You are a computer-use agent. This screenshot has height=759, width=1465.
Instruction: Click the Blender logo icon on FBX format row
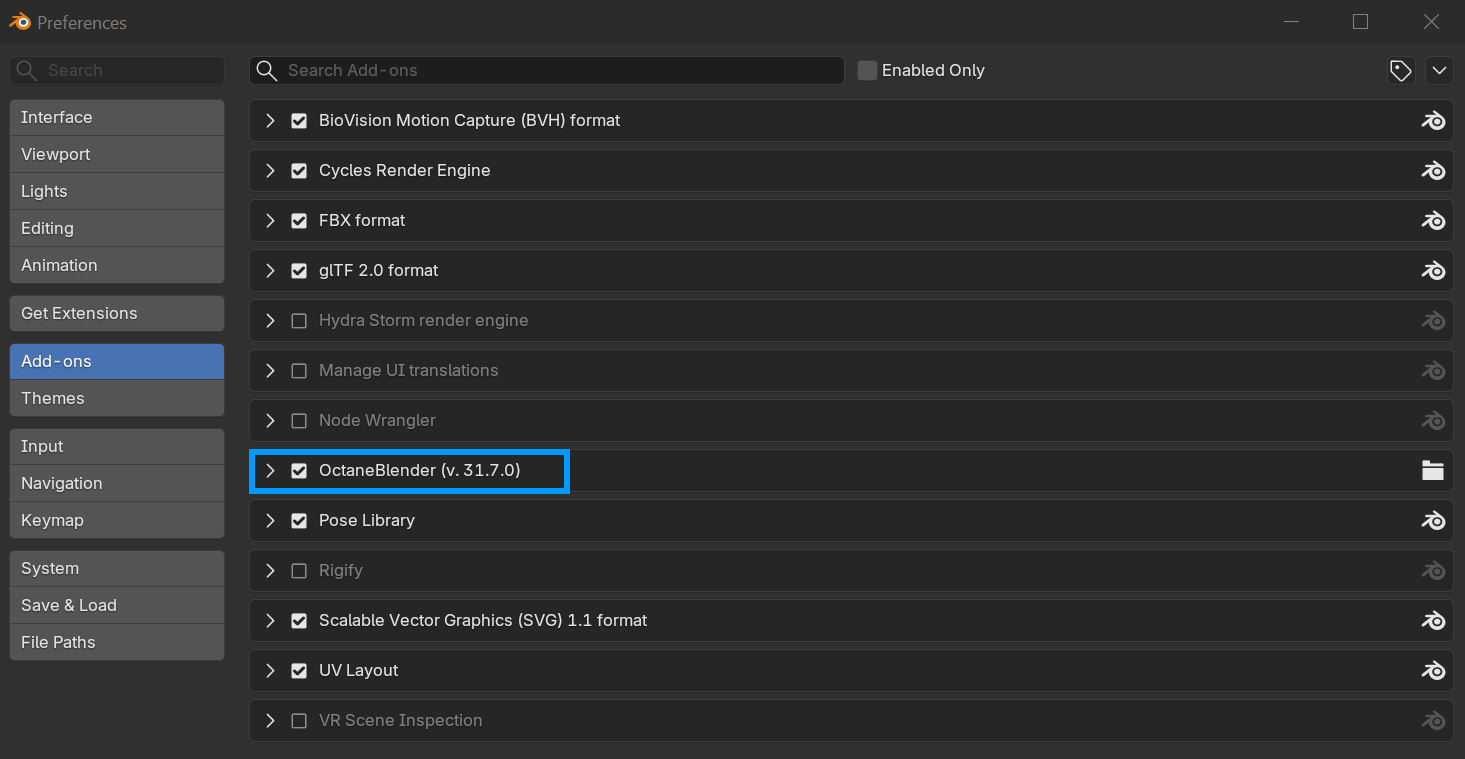1433,220
